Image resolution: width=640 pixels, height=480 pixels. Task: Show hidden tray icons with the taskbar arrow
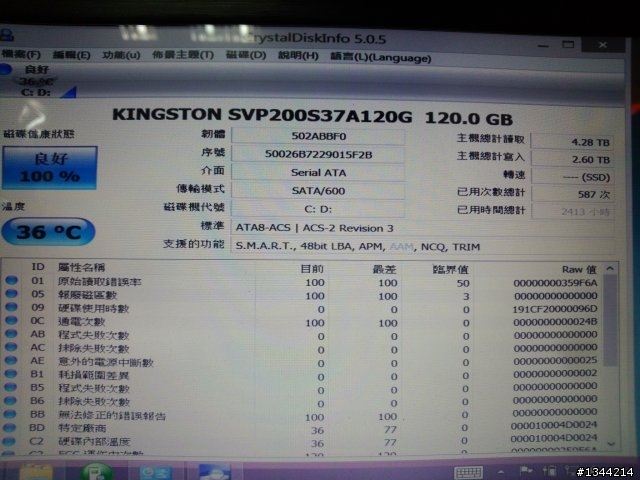501,472
